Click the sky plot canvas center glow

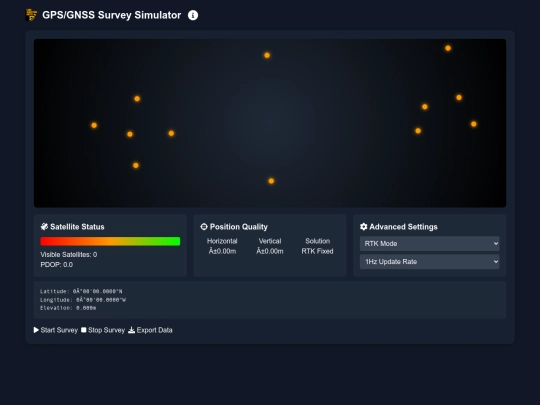click(x=270, y=123)
